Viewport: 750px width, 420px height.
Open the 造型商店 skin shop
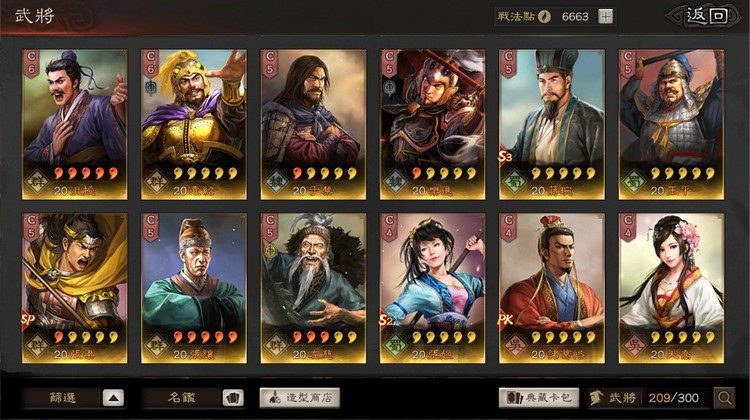pyautogui.click(x=300, y=398)
